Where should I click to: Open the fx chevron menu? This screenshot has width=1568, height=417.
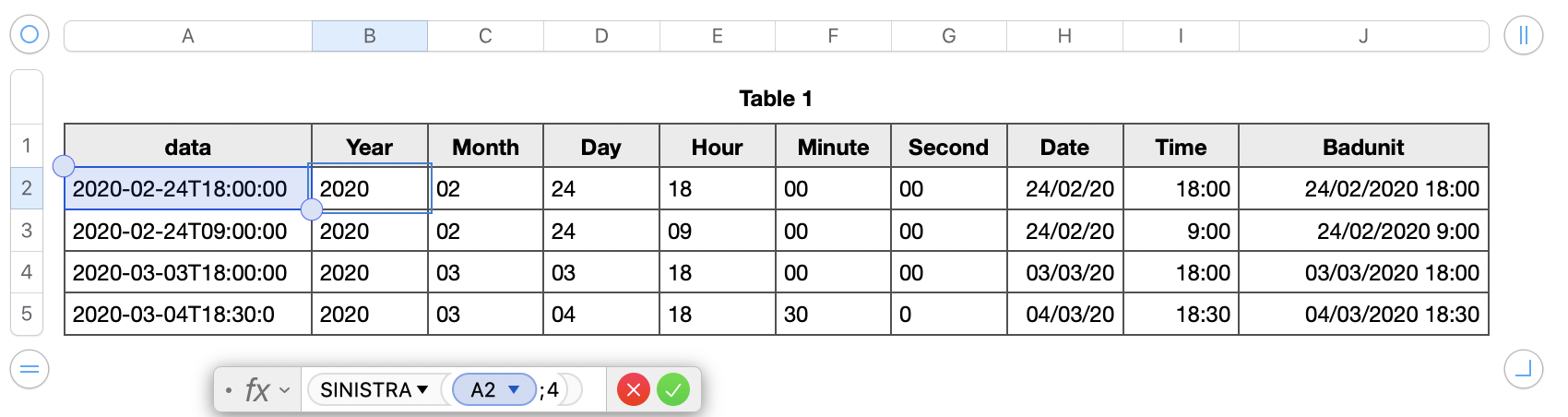285,390
